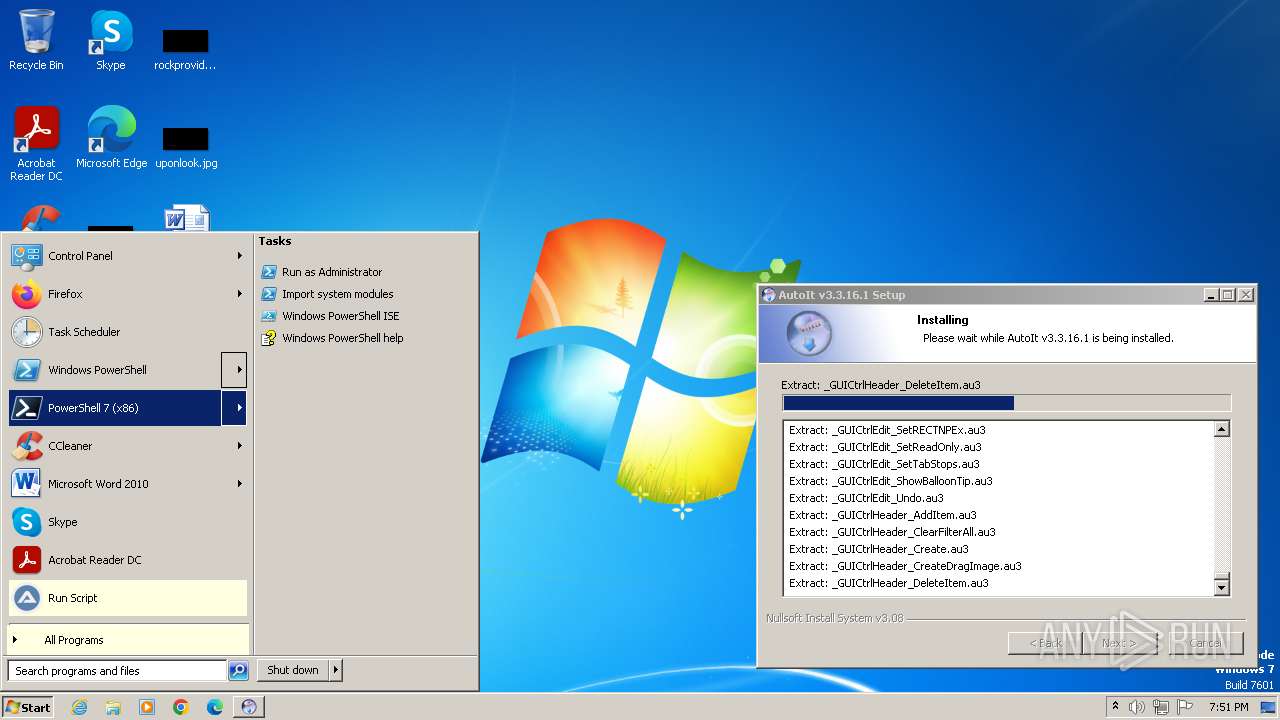1280x720 pixels.
Task: Open Google Chrome from the taskbar
Action: tap(181, 707)
